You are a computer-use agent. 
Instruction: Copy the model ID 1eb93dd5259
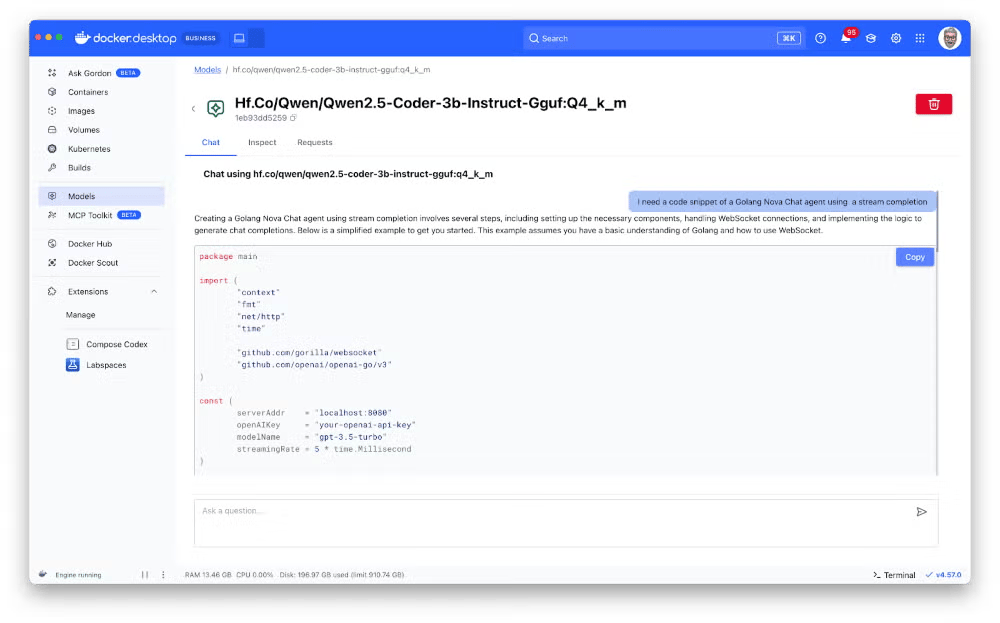[293, 118]
